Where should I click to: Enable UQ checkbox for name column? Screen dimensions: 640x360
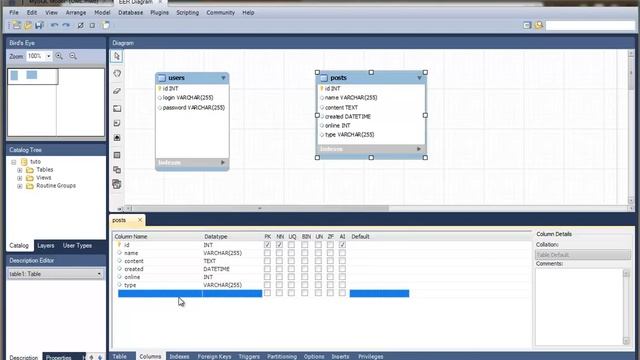point(291,253)
